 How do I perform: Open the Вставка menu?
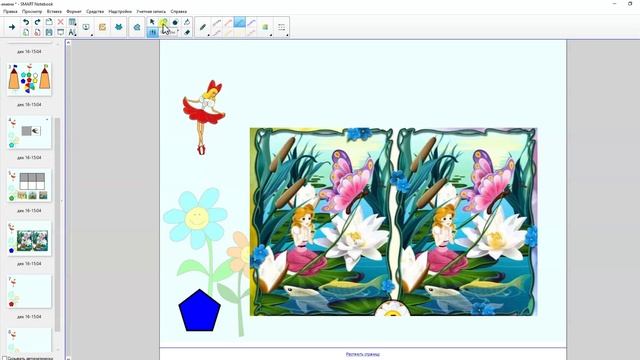(54, 11)
